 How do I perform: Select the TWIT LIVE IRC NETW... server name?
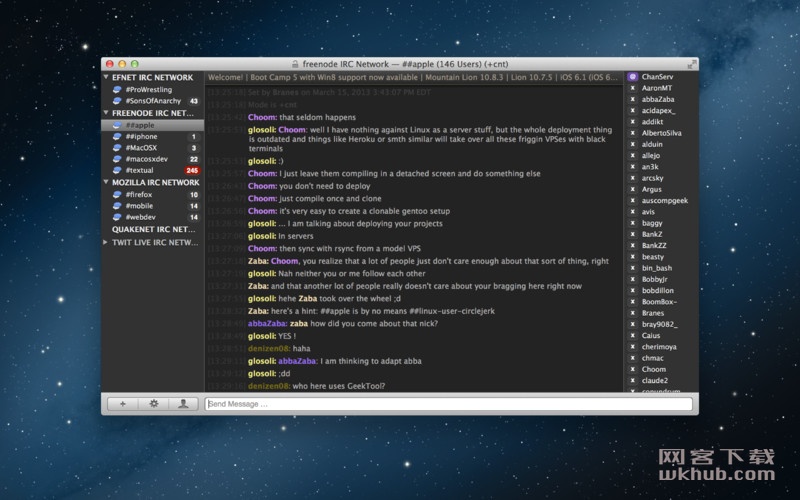pos(155,242)
